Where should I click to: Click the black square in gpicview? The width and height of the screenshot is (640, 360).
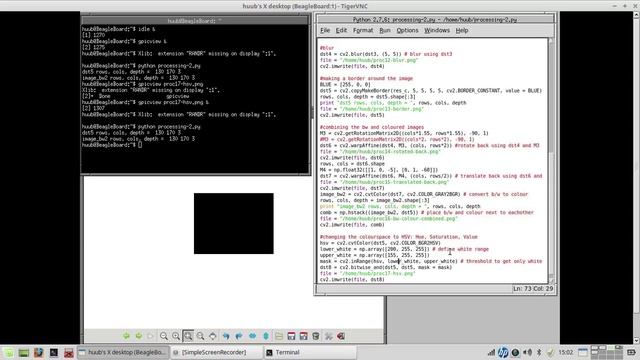[x=233, y=223]
